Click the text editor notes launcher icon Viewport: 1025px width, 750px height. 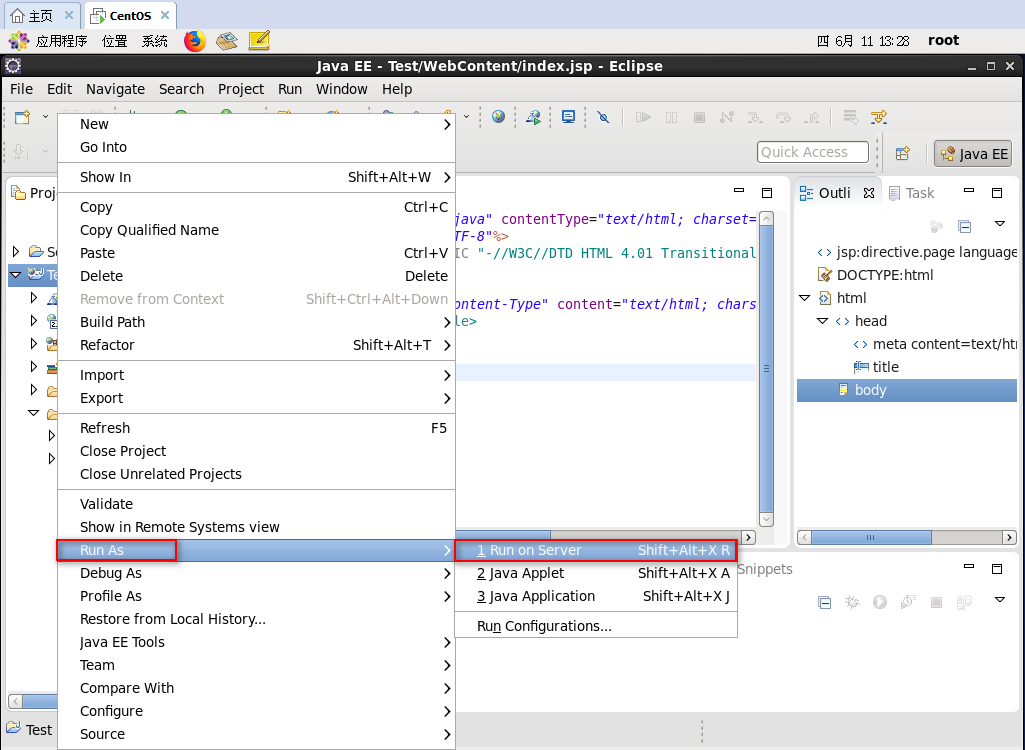(x=259, y=41)
